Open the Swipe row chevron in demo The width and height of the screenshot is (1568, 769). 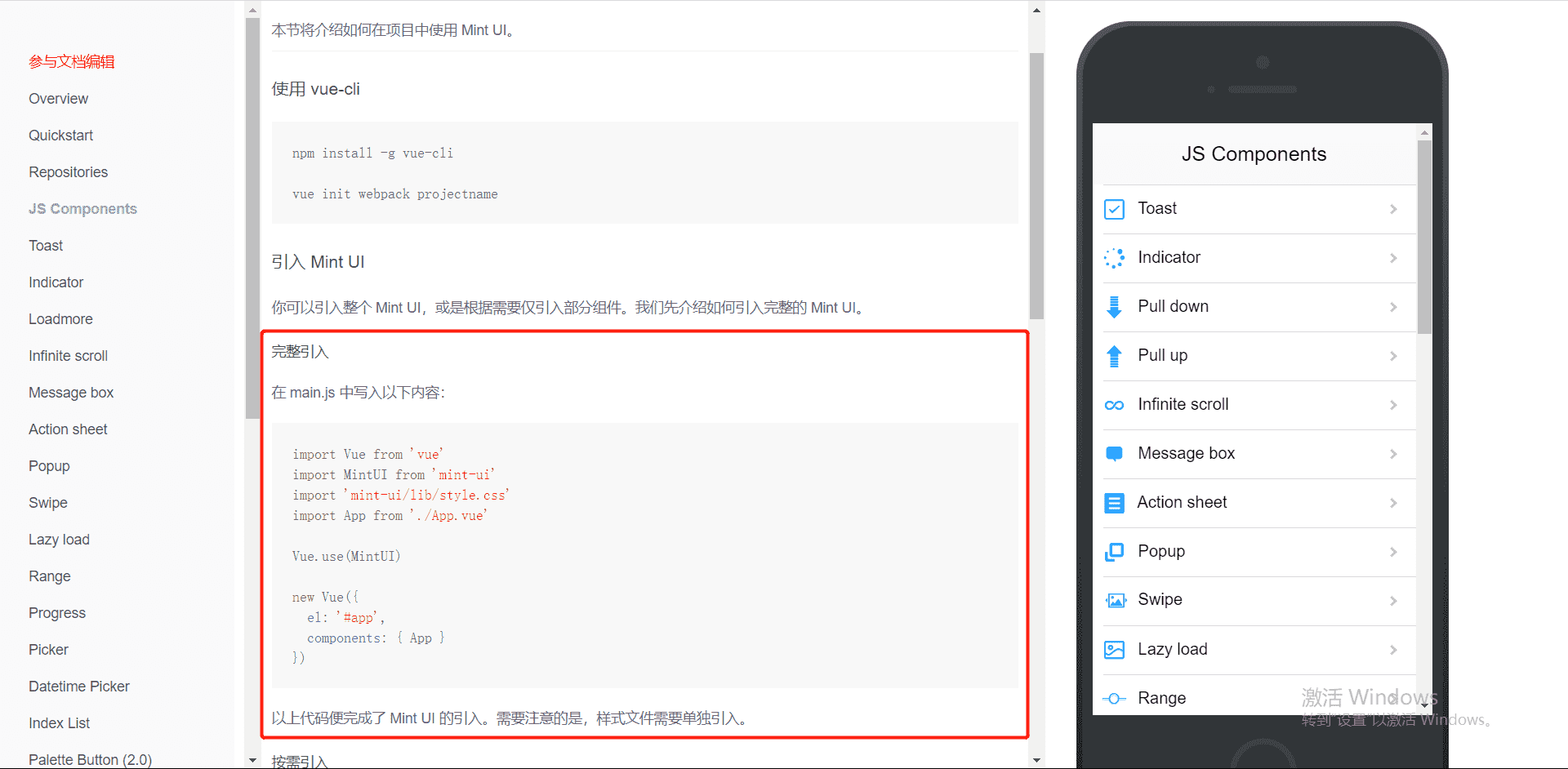pyautogui.click(x=1393, y=601)
